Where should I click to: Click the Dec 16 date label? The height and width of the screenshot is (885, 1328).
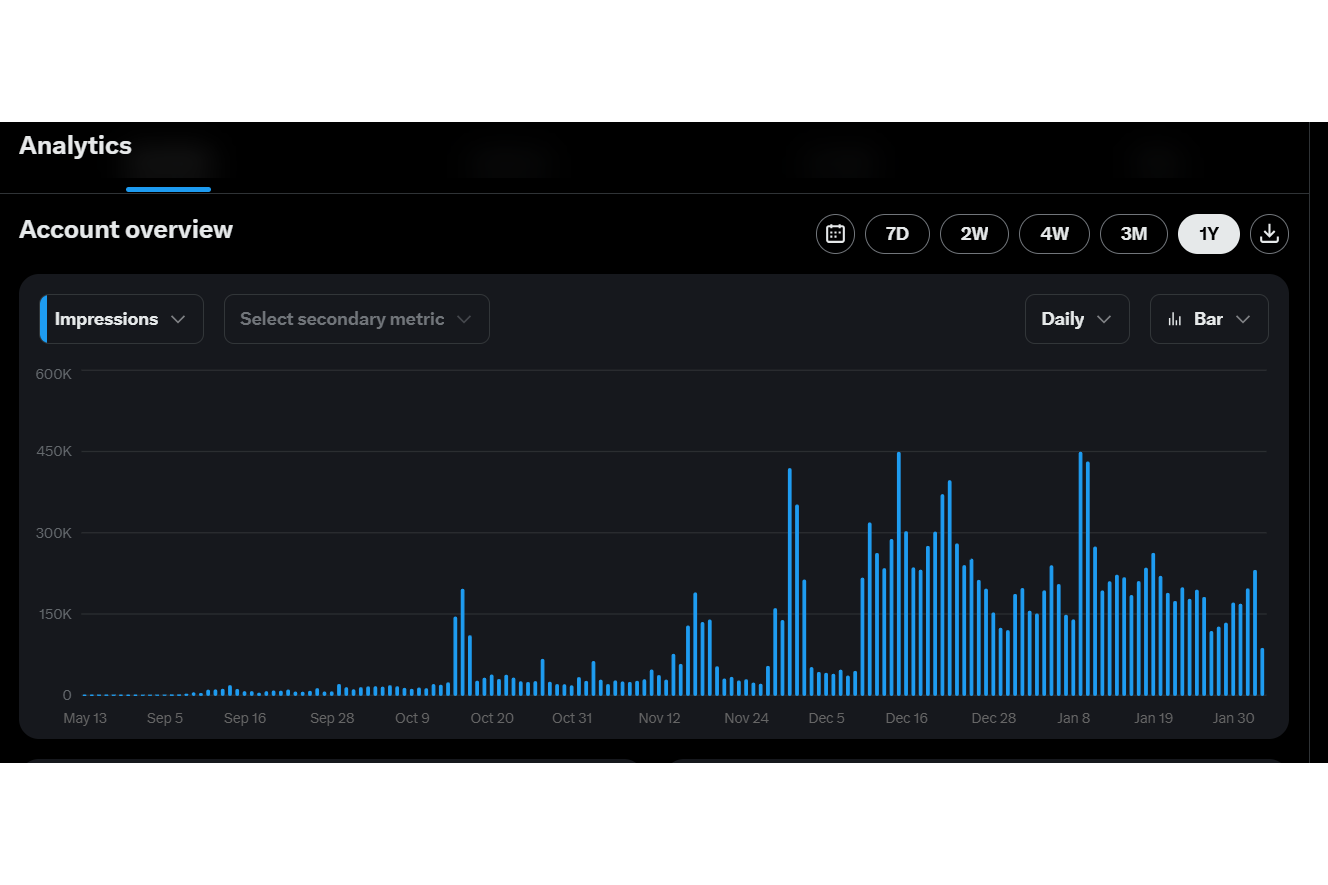point(906,718)
